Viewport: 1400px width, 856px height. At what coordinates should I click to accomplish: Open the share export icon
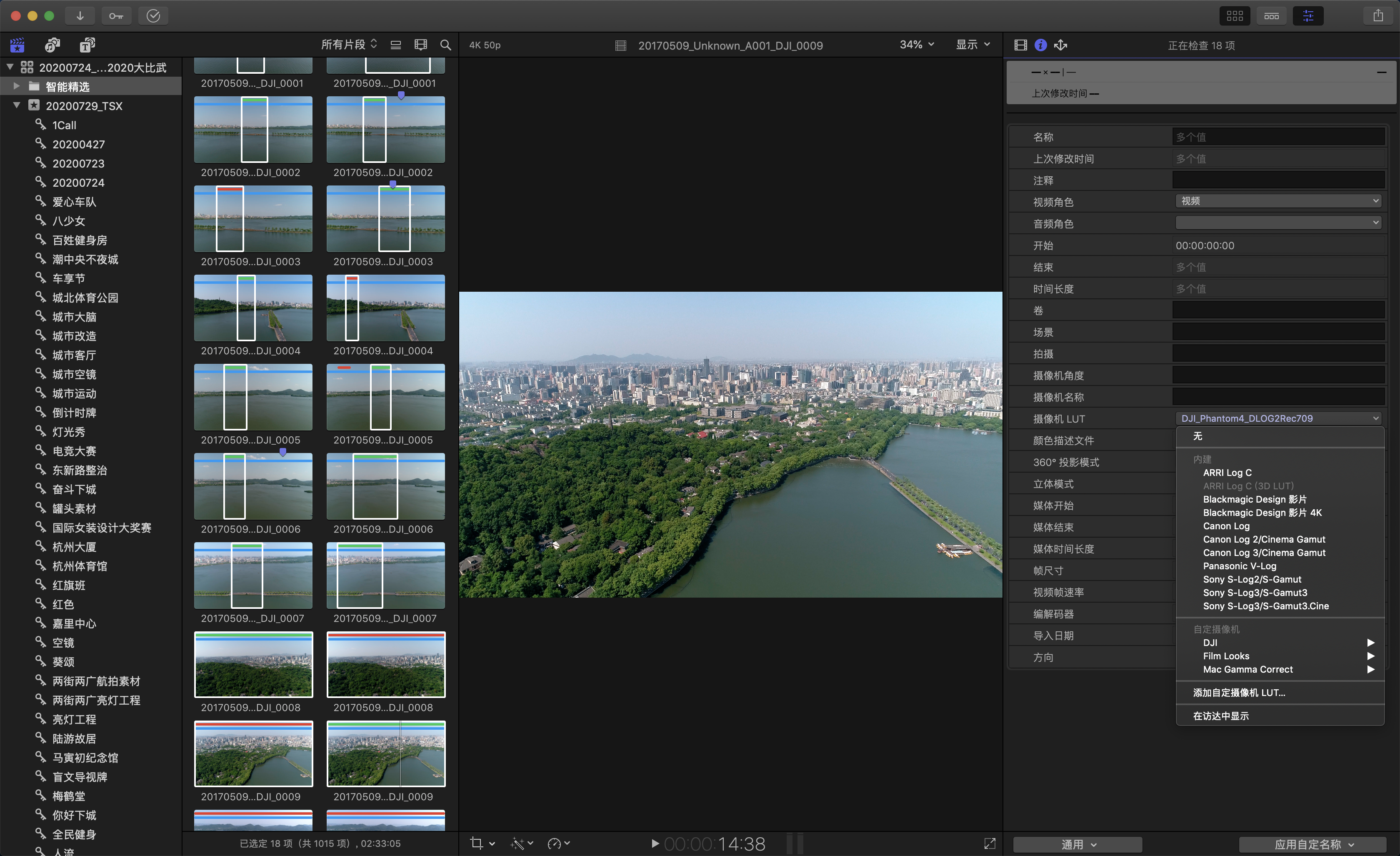tap(1378, 16)
